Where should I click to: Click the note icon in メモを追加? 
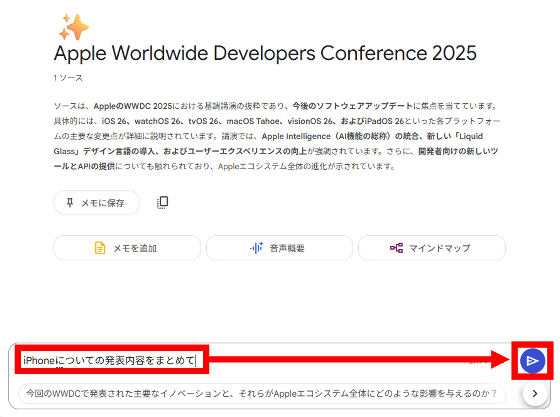100,248
